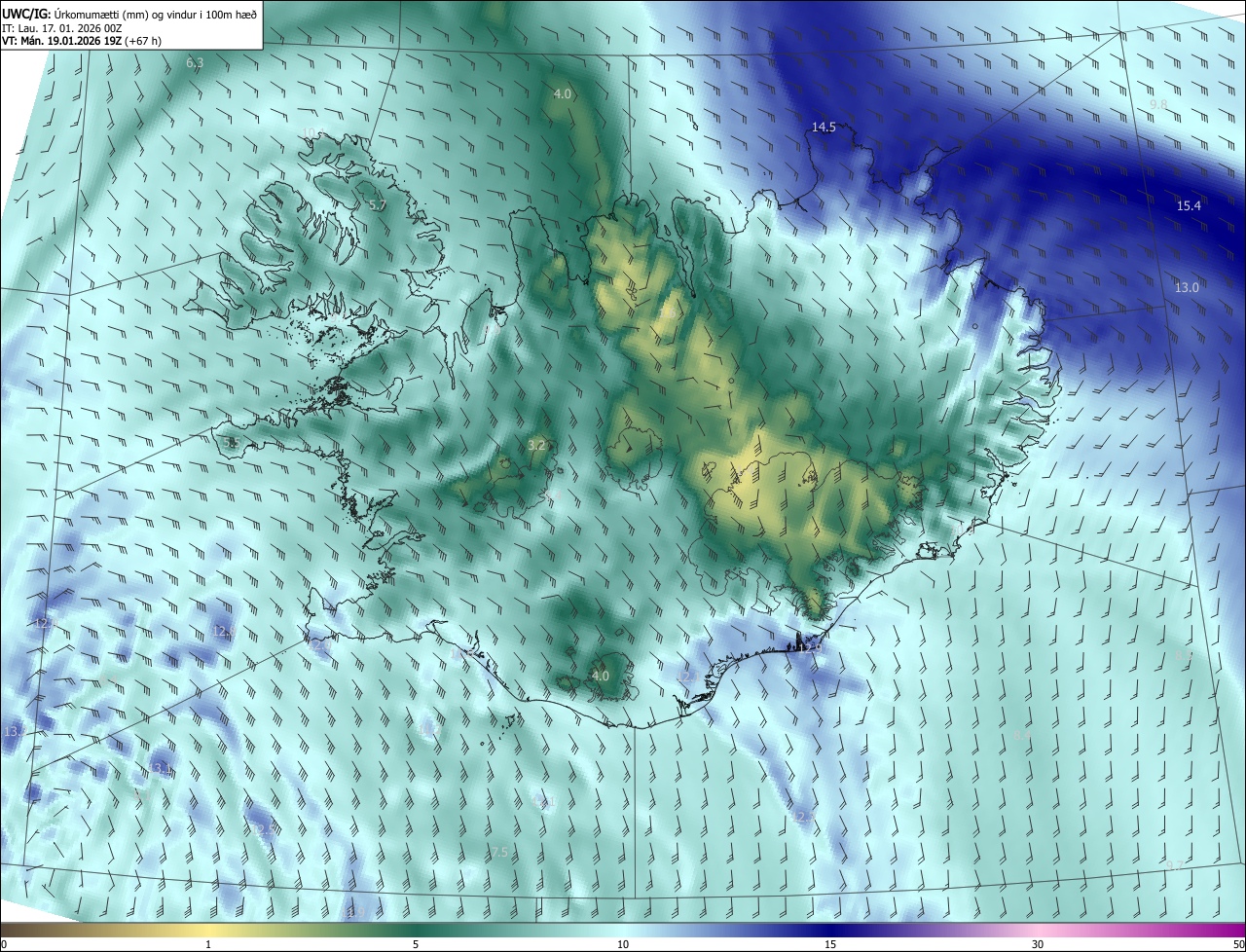Click the 14.5 value label

(x=825, y=128)
